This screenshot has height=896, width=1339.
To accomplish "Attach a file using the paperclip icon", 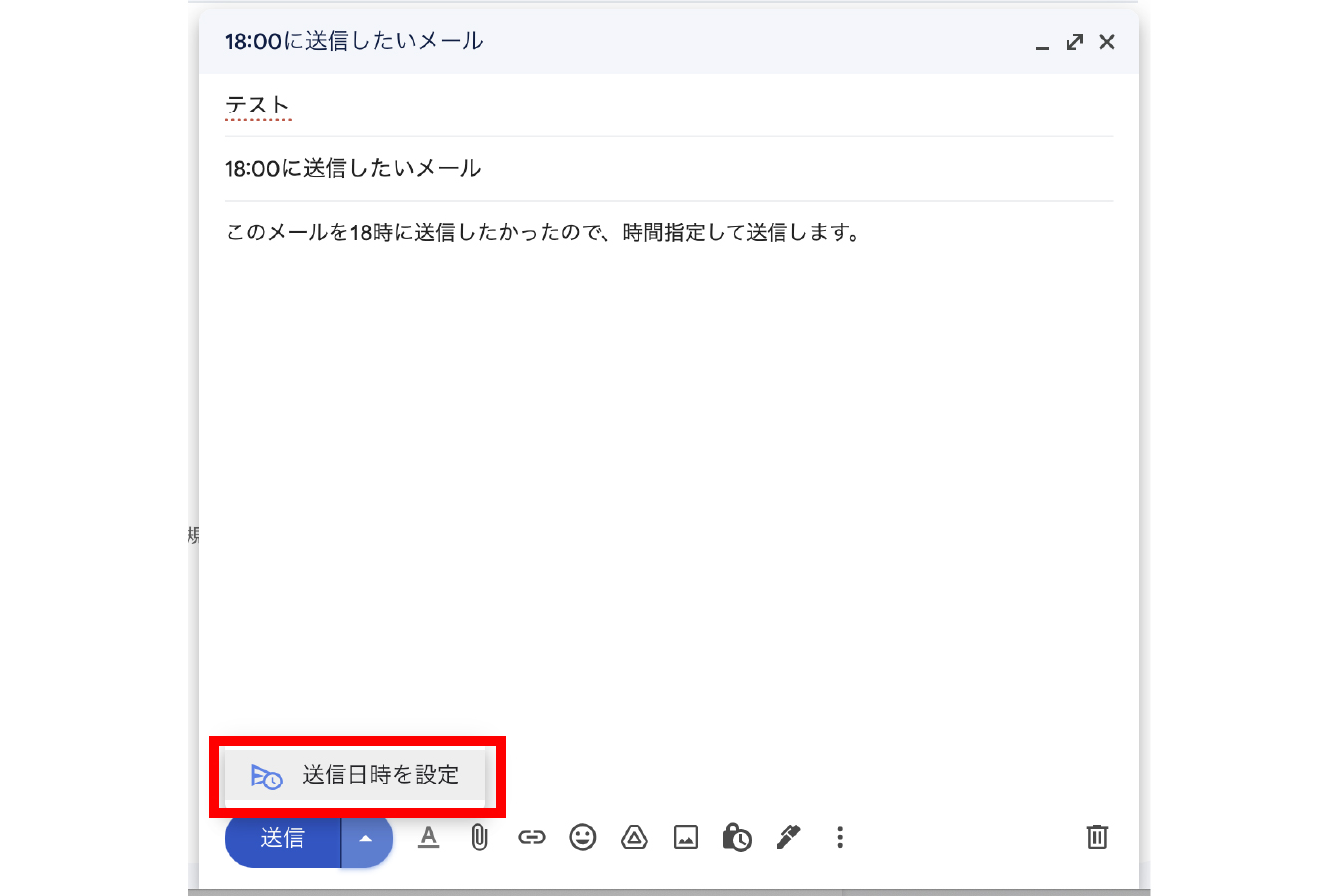I will (x=479, y=837).
